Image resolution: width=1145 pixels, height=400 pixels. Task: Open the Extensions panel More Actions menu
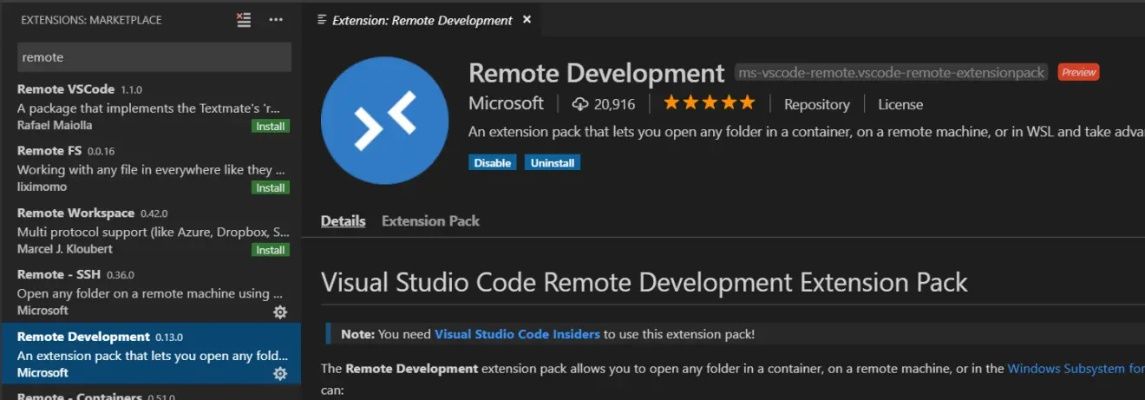coord(276,20)
